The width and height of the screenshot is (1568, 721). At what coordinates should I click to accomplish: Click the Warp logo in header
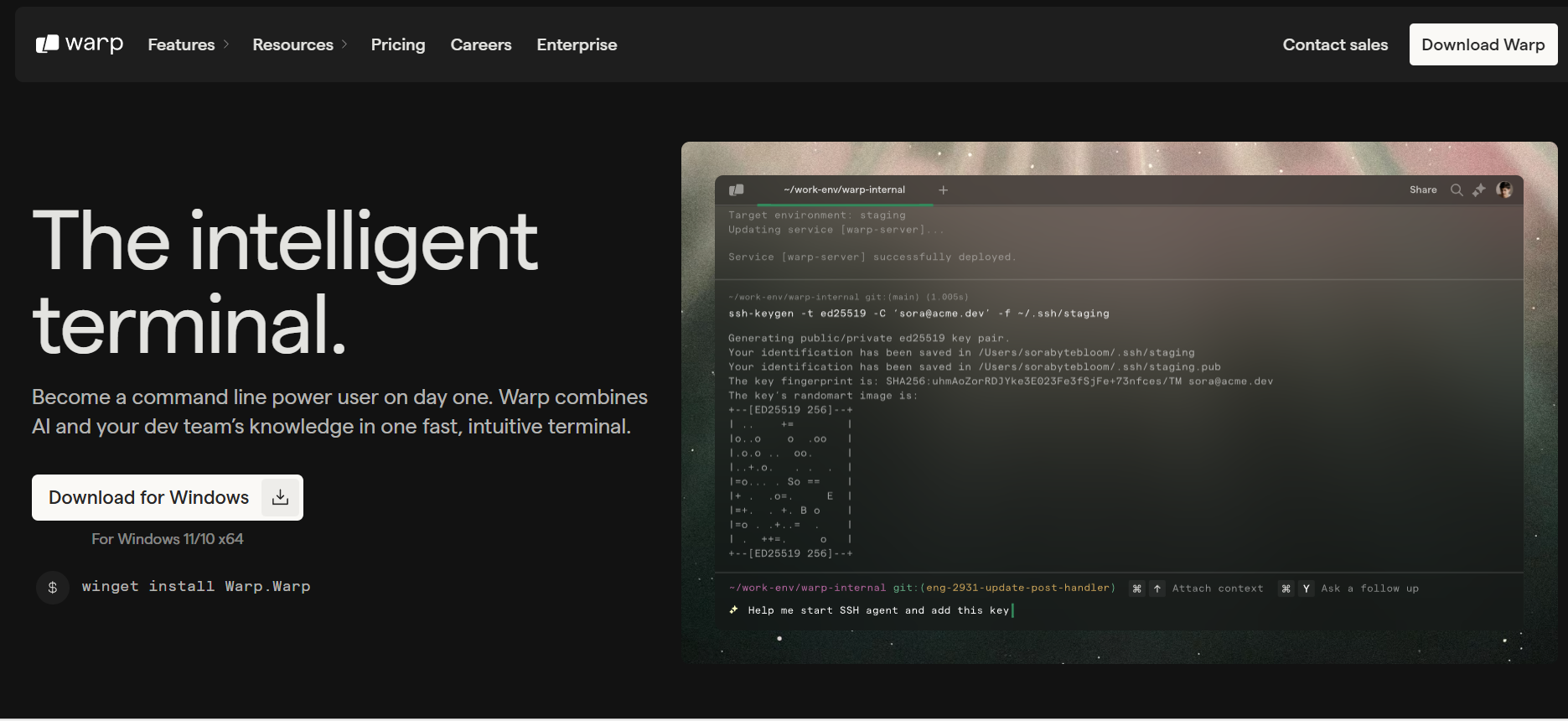tap(80, 44)
